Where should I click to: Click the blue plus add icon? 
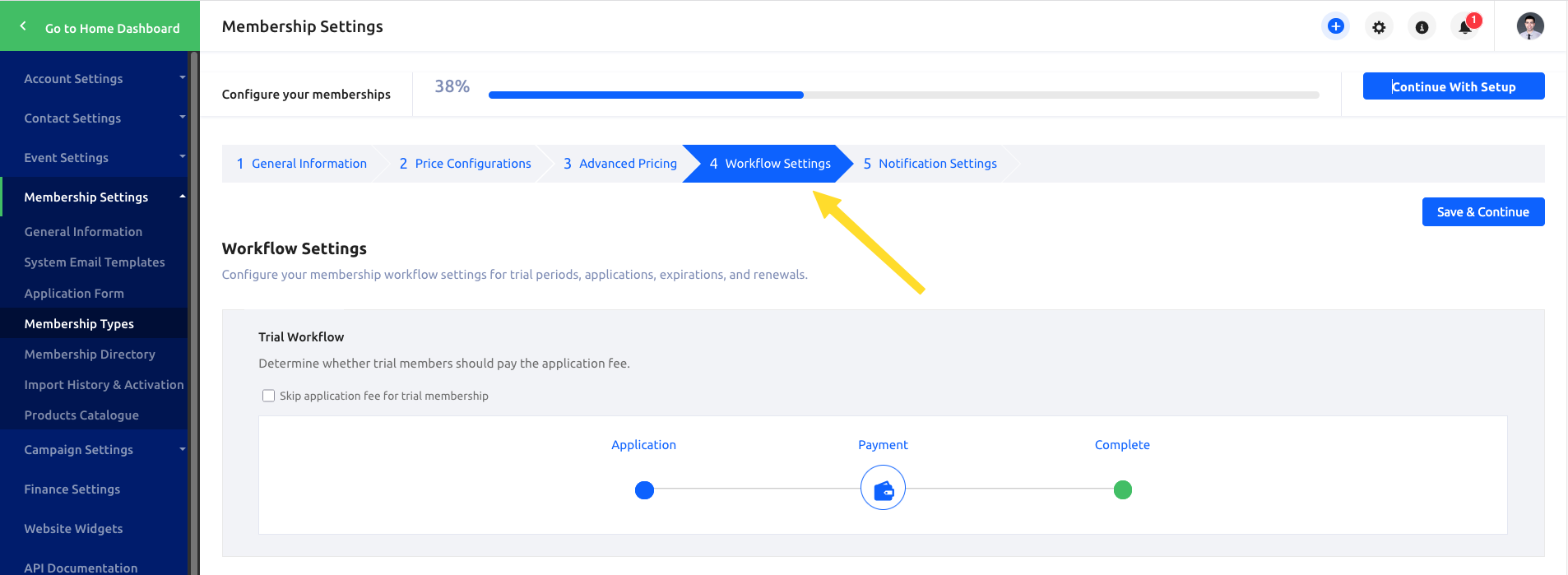point(1335,26)
